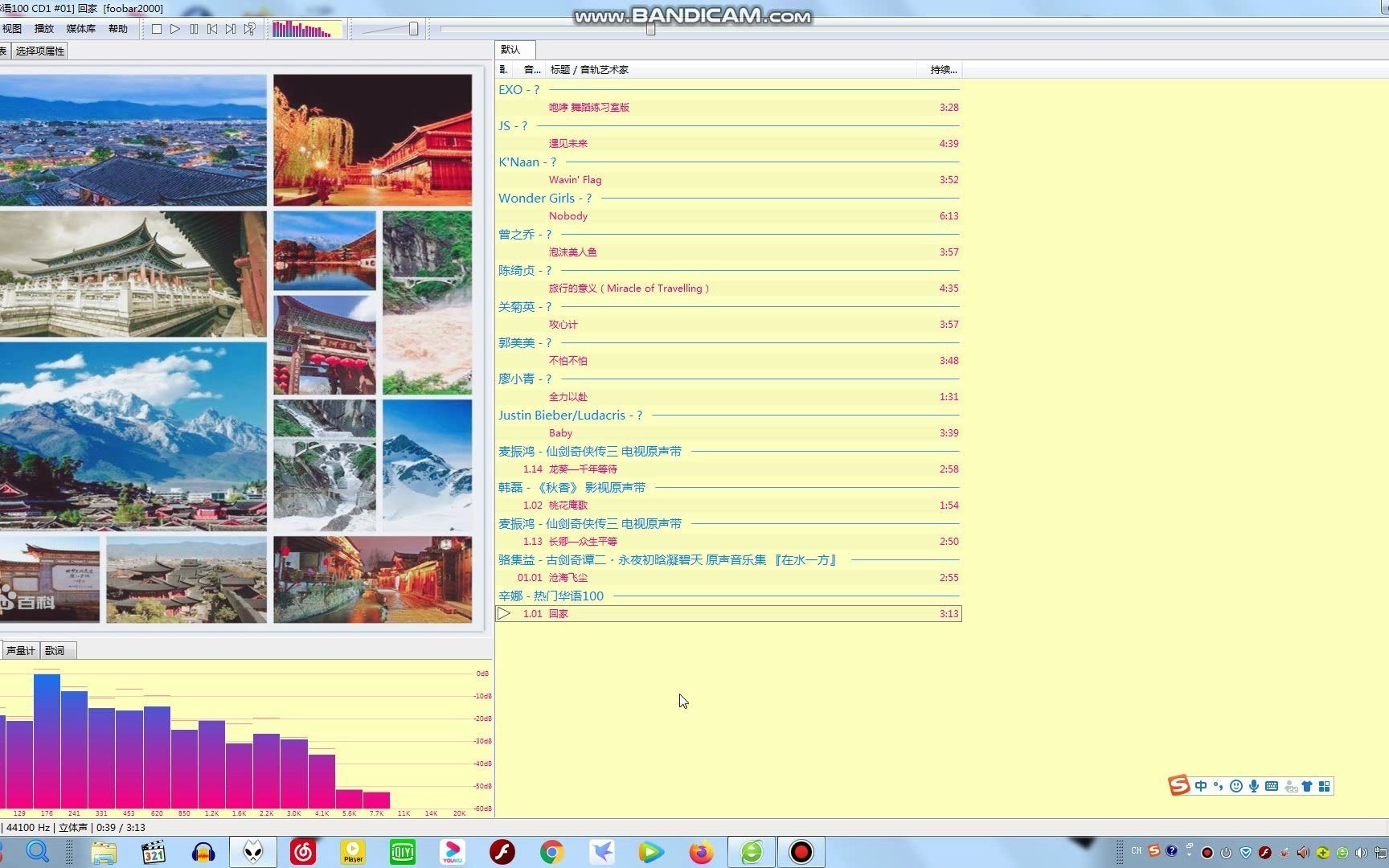Open the file explorer taskbar icon

coord(104,852)
